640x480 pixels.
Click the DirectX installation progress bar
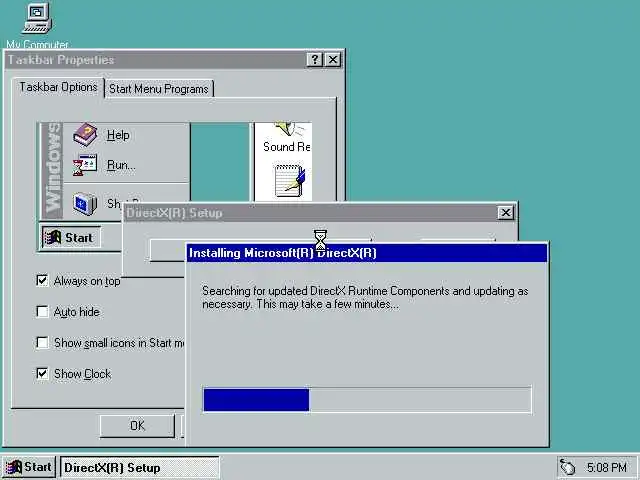pyautogui.click(x=367, y=400)
